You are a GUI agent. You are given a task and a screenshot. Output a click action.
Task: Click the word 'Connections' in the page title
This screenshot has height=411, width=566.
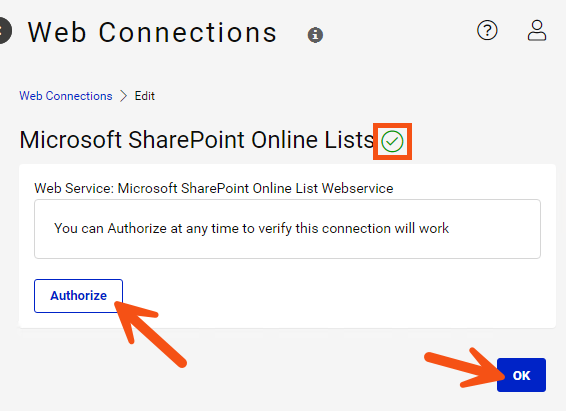[188, 32]
